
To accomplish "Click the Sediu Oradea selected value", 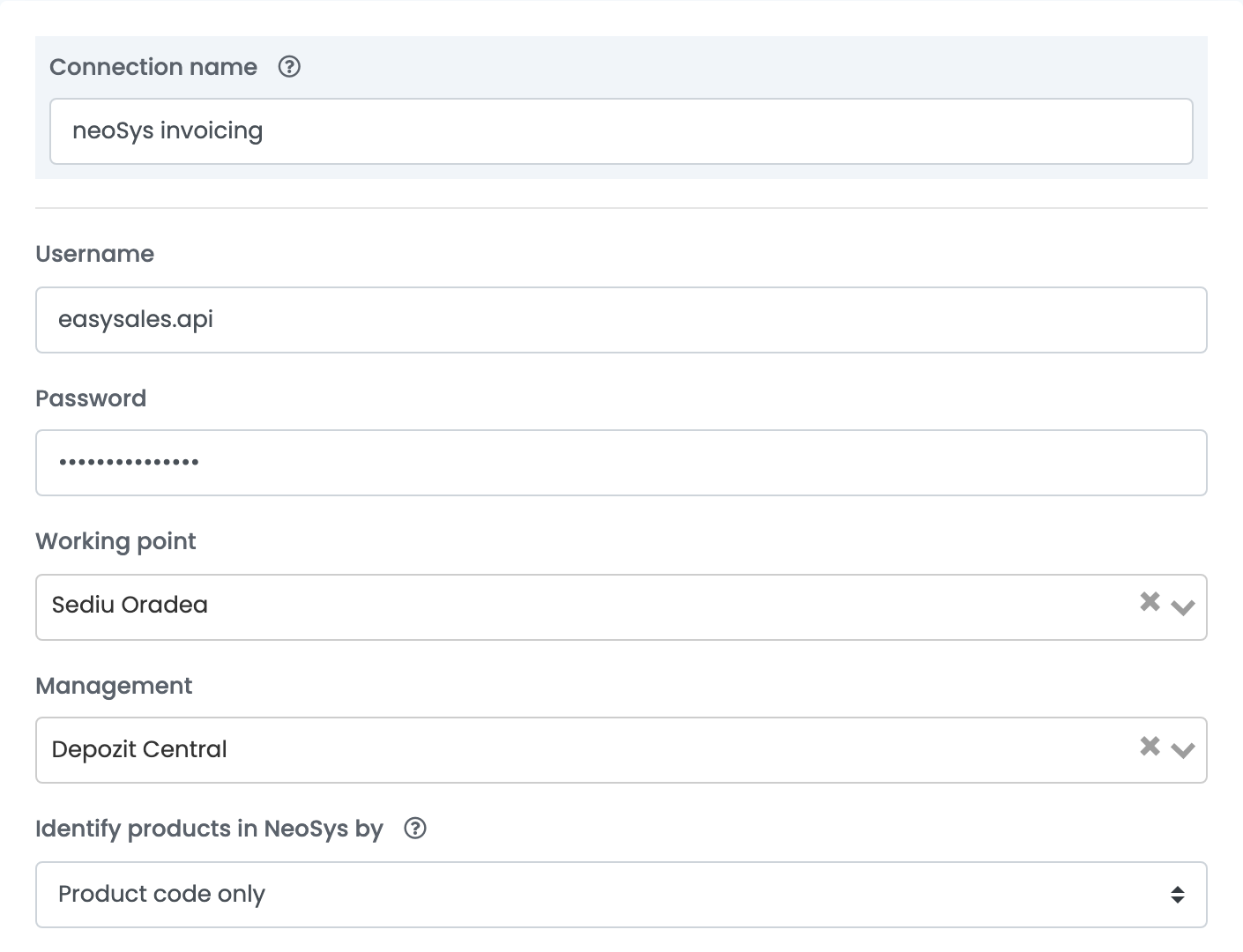I will [x=130, y=605].
